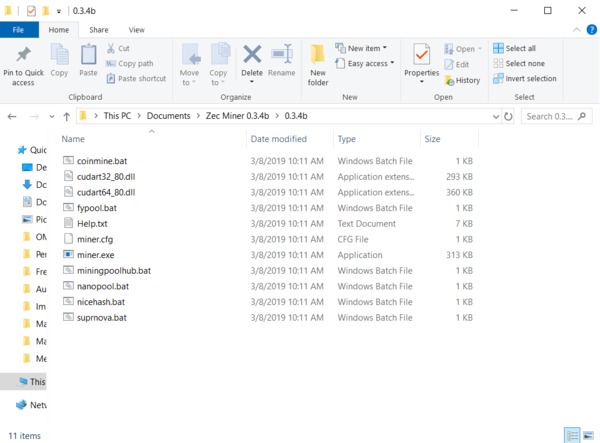Open recent locations dropdown arrow
The image size is (600, 443).
tap(52, 116)
